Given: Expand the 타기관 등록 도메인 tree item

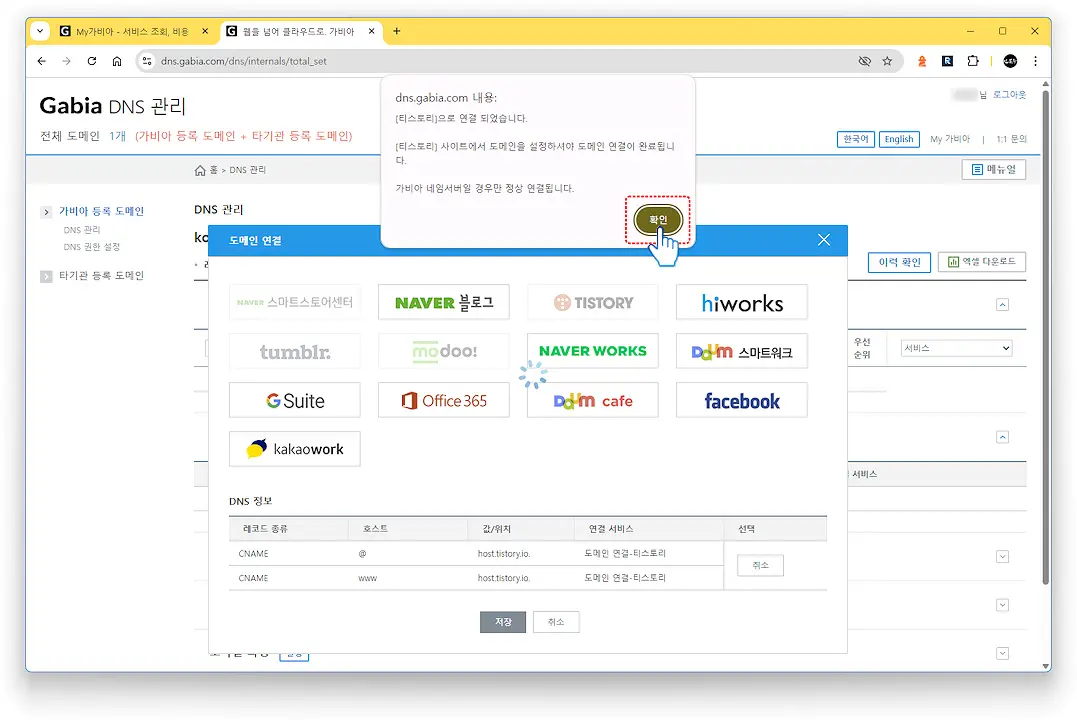Looking at the screenshot, I should (x=46, y=276).
